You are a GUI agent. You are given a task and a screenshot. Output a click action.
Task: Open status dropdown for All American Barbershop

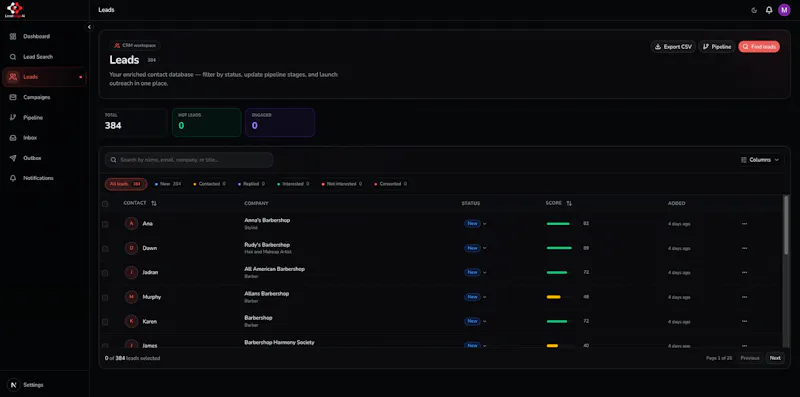click(x=475, y=272)
